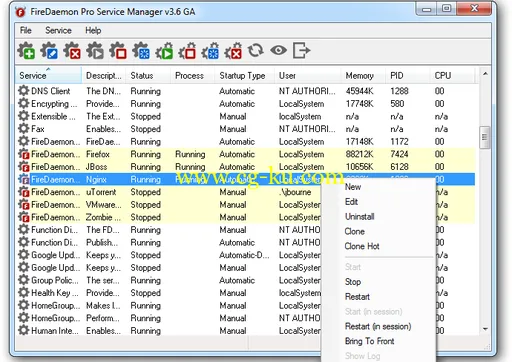Choose Clone Hot from the context menu
The image size is (512, 362).
tap(362, 246)
